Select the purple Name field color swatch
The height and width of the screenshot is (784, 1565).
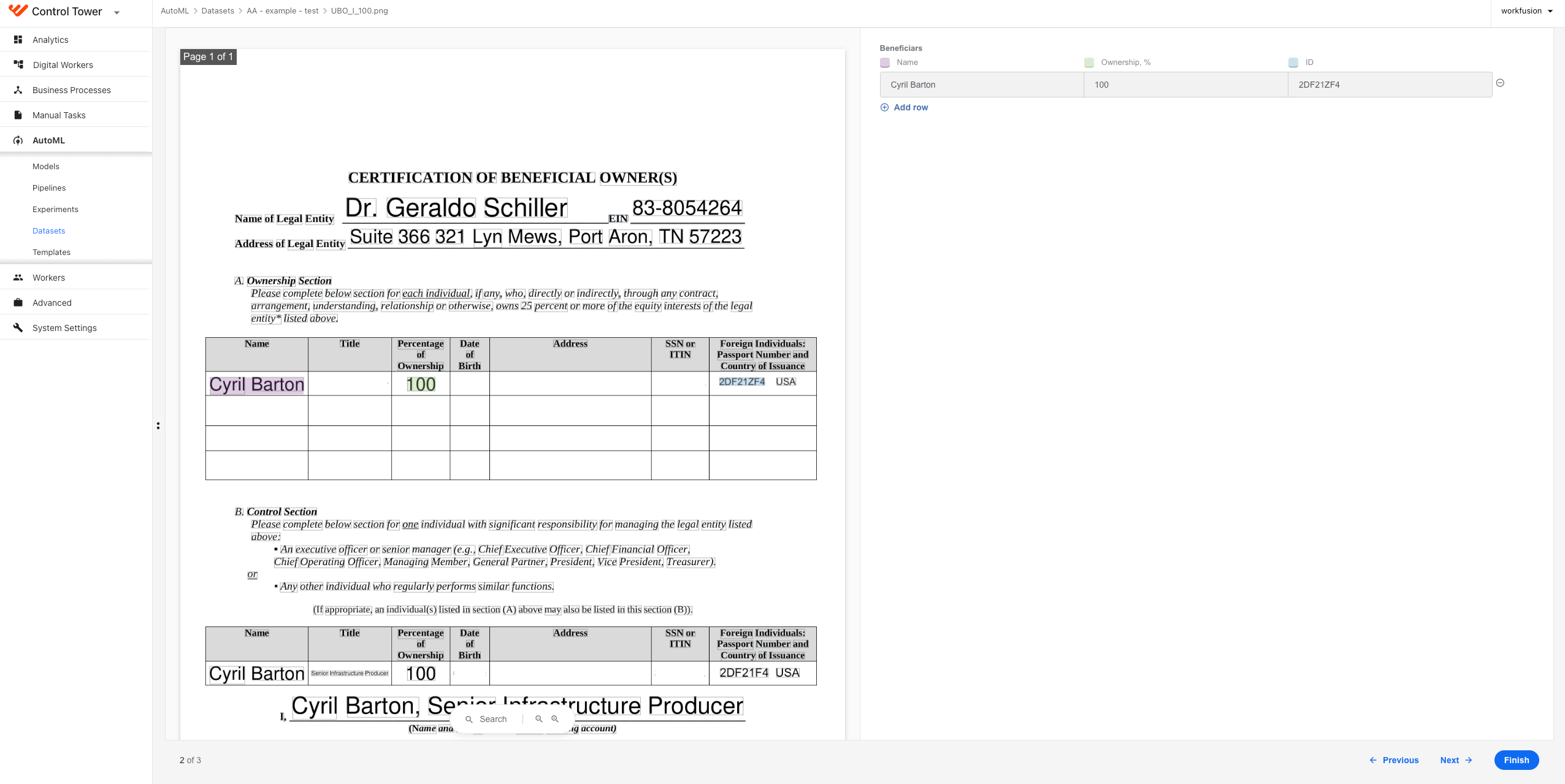[884, 63]
